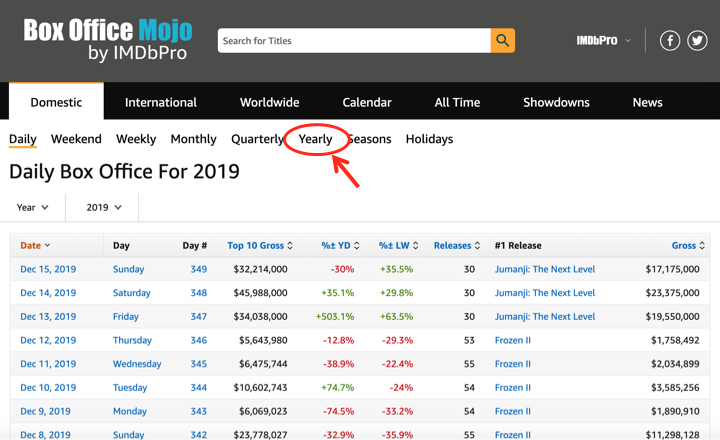Click the orange search magnifier button
The image size is (720, 440).
tap(502, 40)
